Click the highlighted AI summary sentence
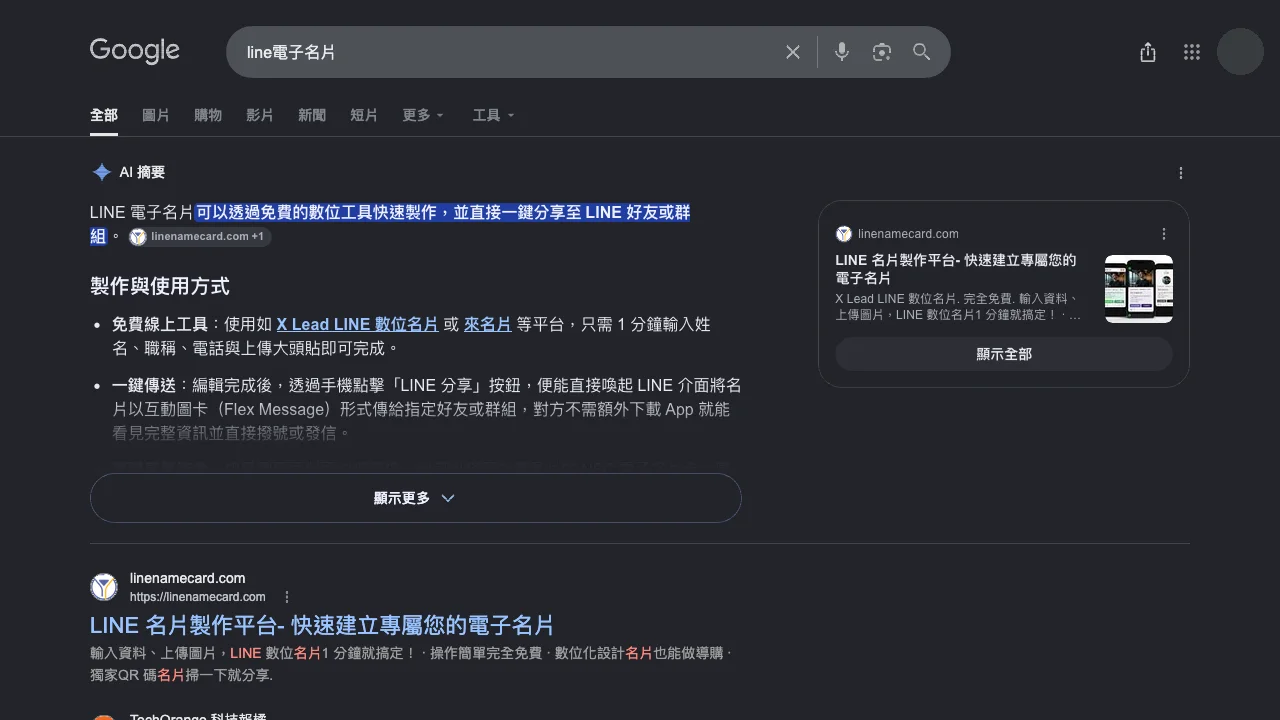This screenshot has width=1280, height=720. pos(442,213)
